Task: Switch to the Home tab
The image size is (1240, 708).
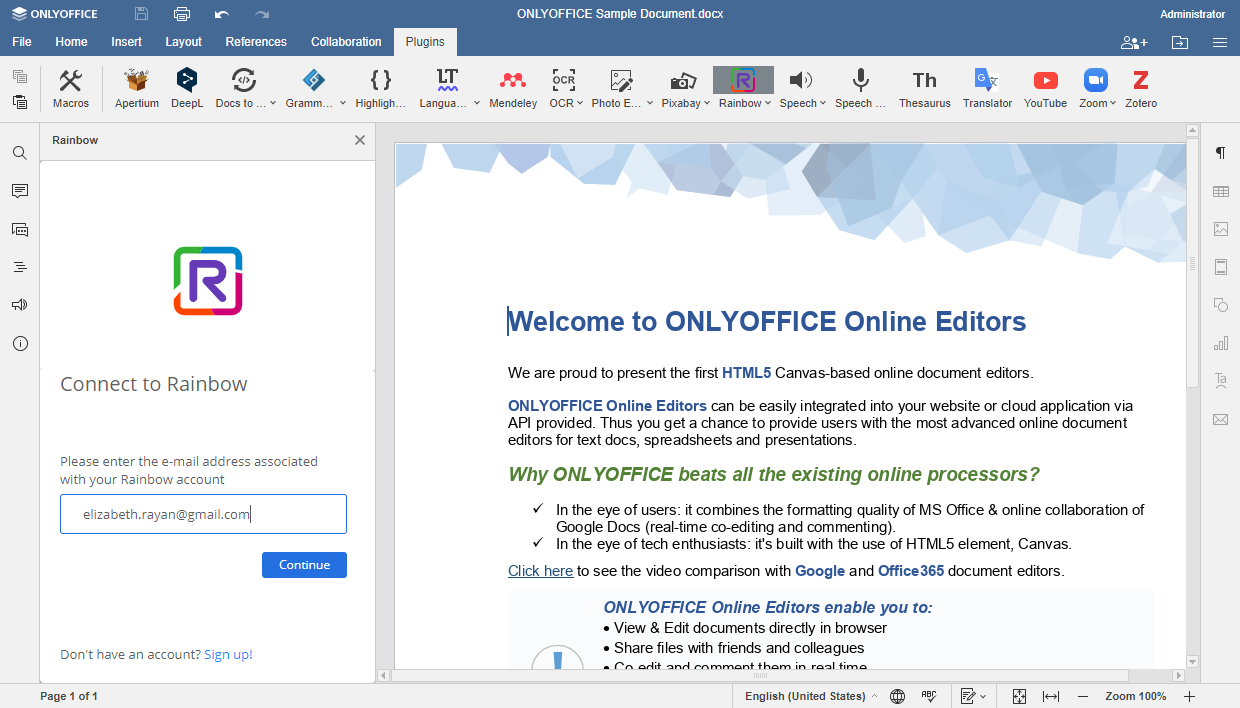Action: click(x=71, y=42)
